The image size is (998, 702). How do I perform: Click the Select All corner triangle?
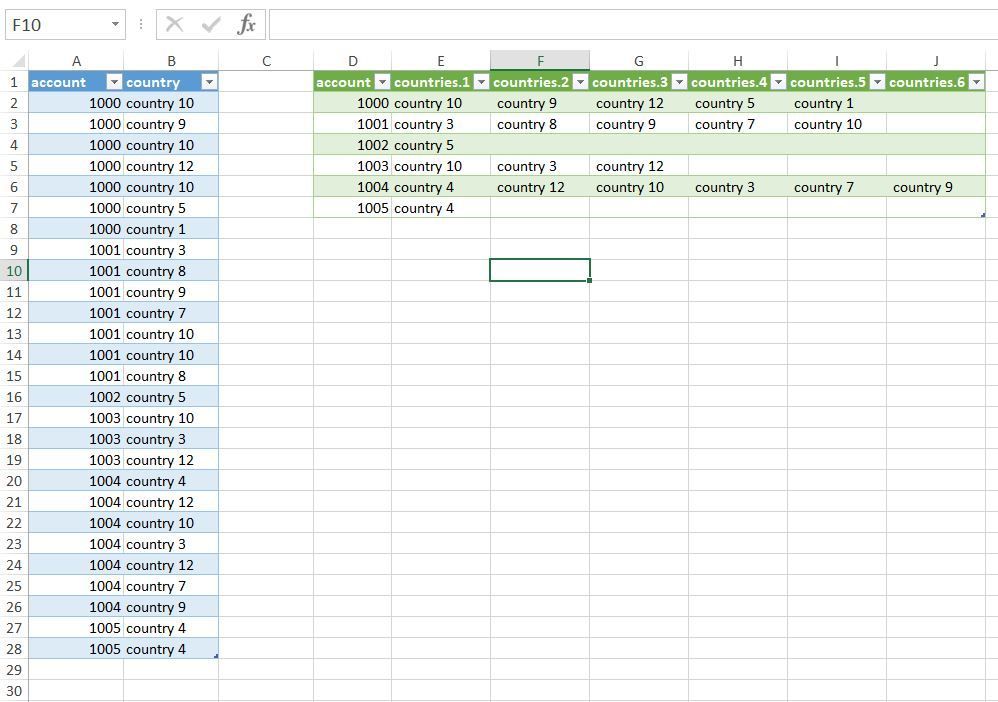[x=19, y=61]
